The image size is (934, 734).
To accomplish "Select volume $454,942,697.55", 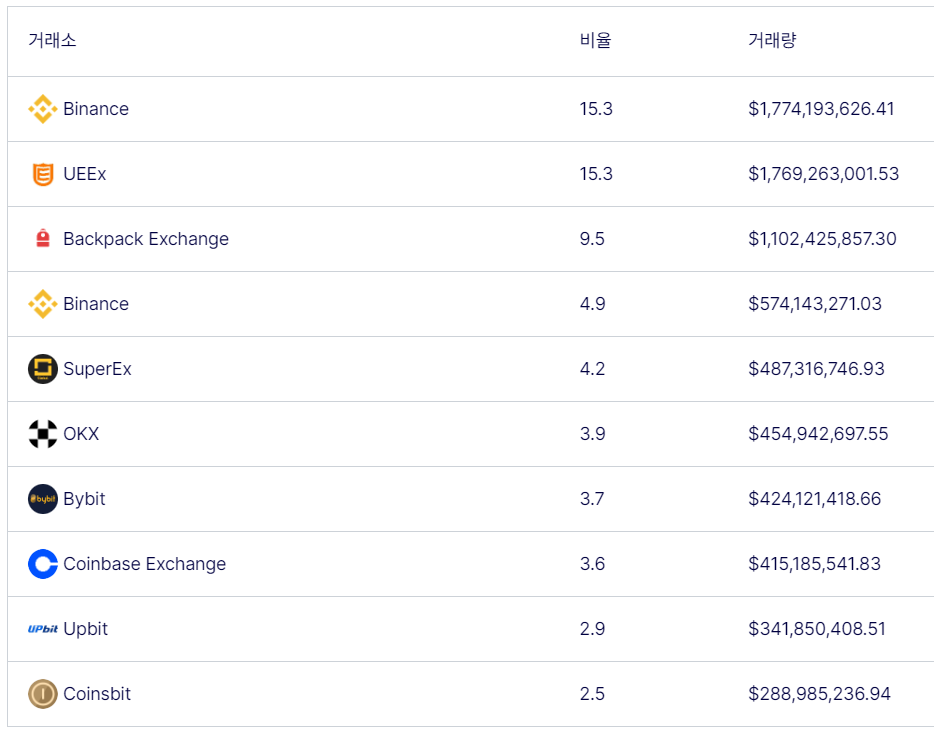I will click(818, 434).
